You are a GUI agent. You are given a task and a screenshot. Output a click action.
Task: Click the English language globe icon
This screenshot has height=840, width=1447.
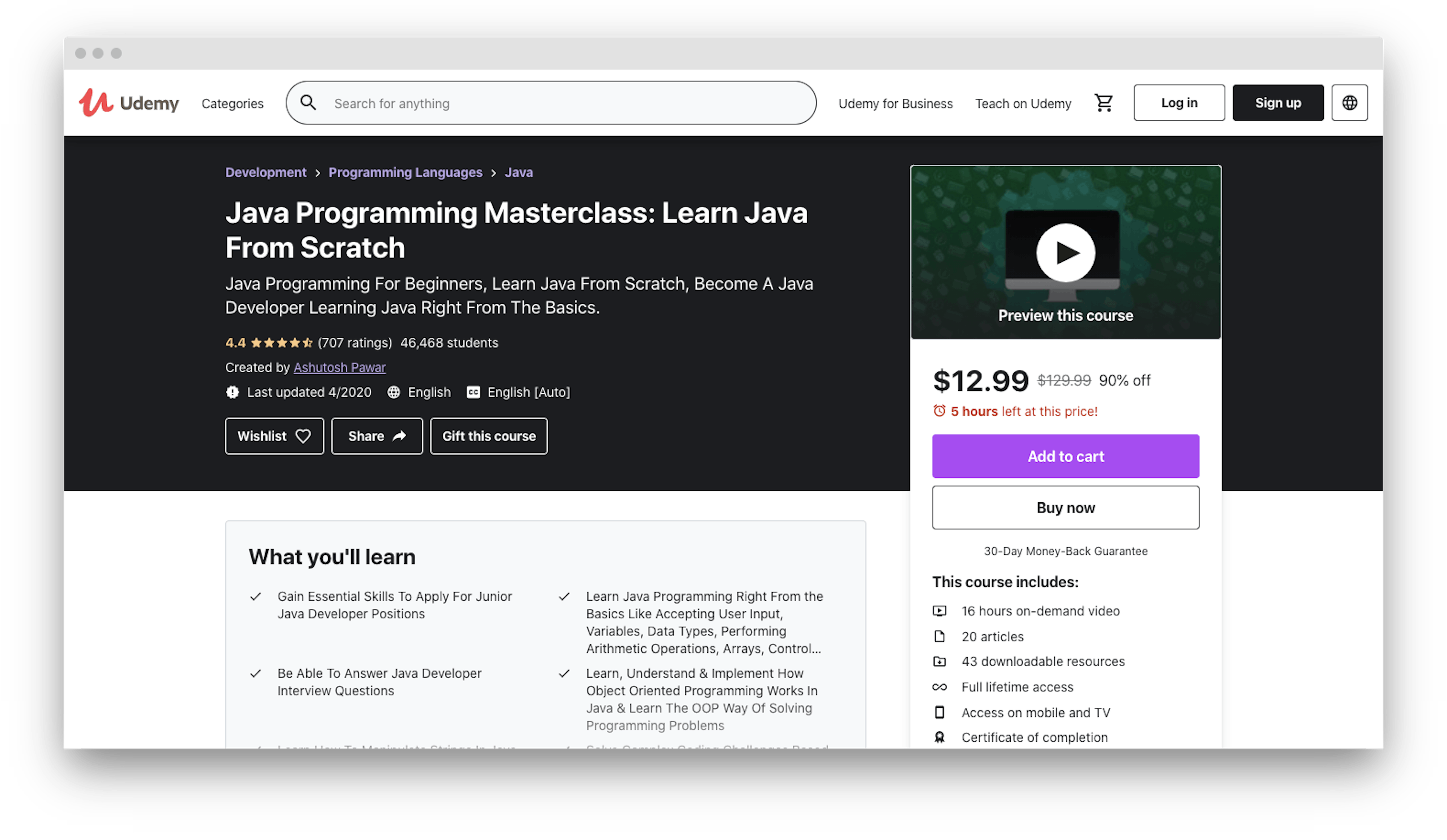click(x=393, y=392)
